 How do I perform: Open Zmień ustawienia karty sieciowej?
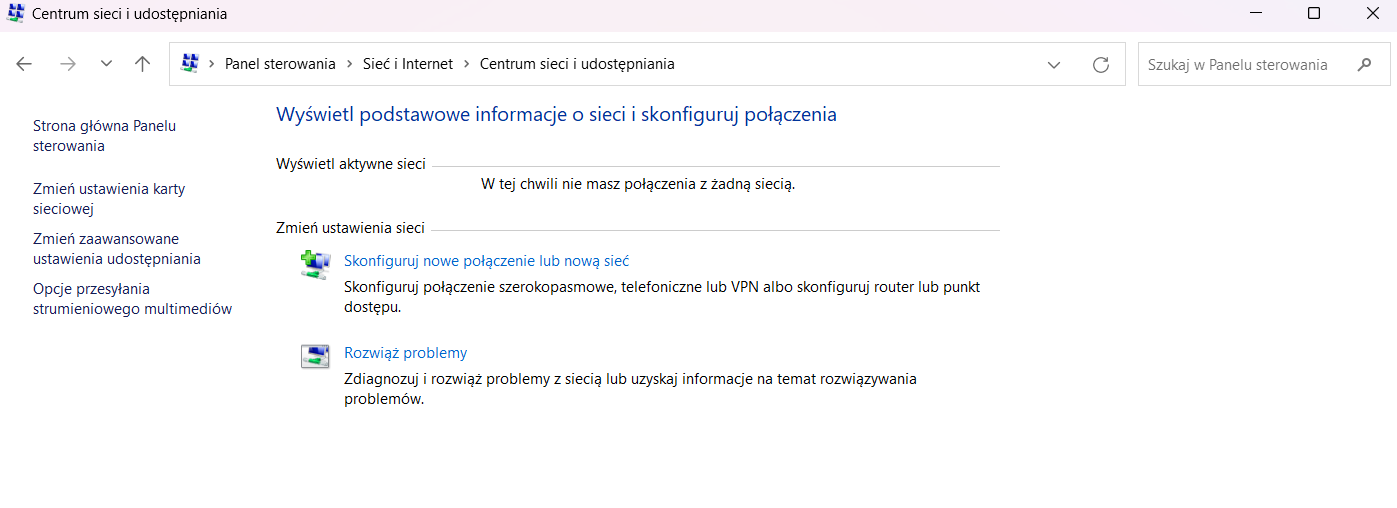point(109,199)
